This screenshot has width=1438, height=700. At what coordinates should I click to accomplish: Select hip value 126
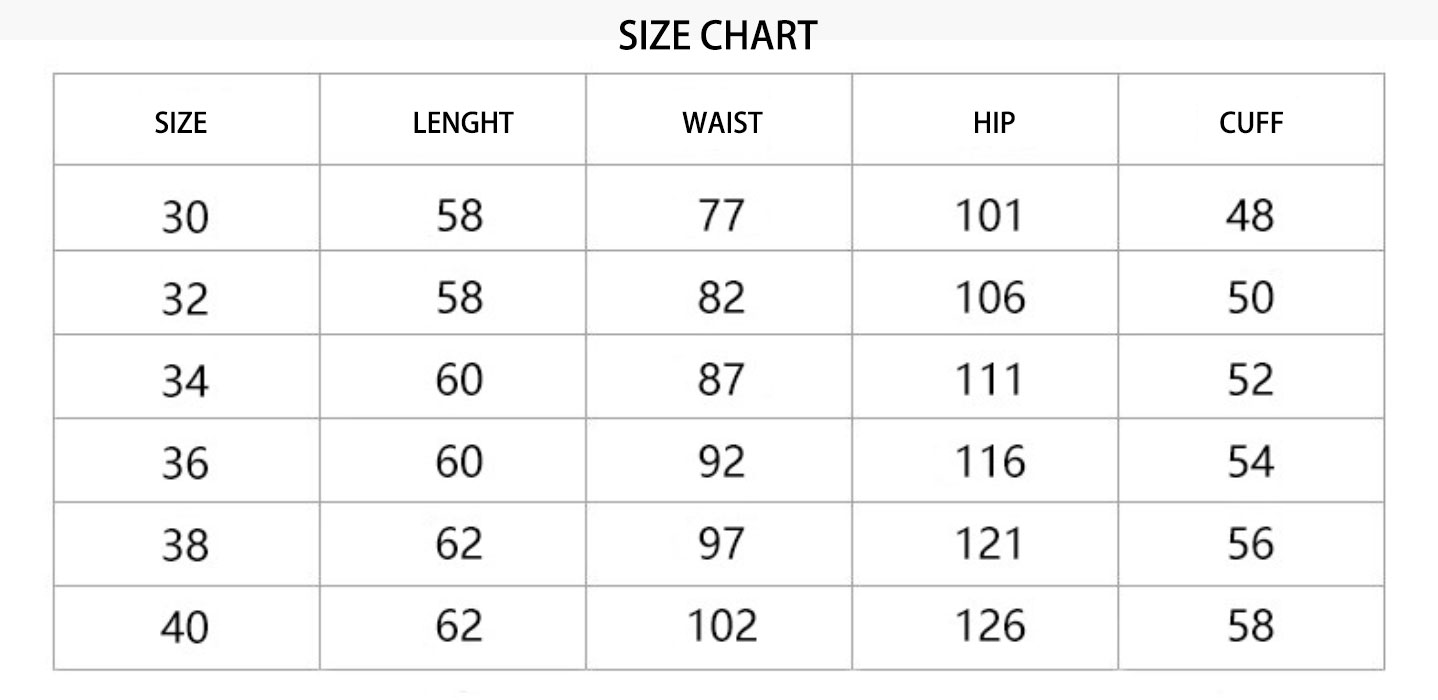tap(989, 626)
